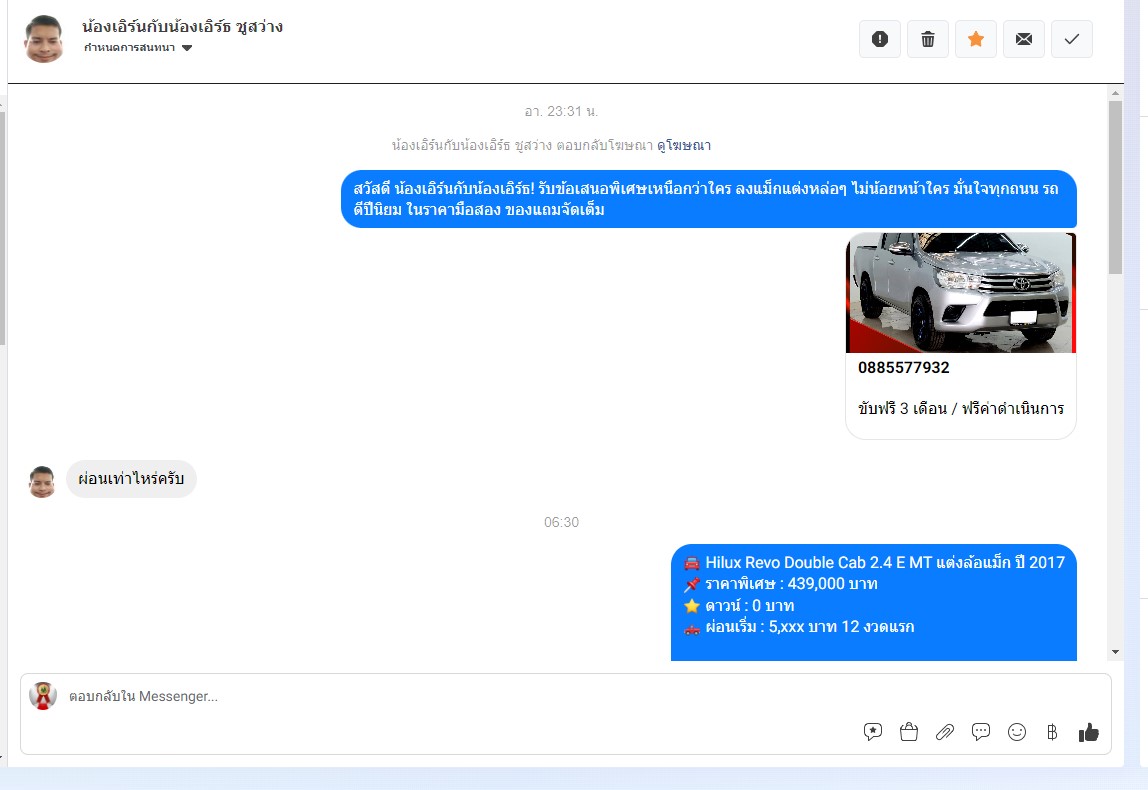Send a thumbs-up like
Viewport: 1148px width, 790px height.
coord(1089,732)
